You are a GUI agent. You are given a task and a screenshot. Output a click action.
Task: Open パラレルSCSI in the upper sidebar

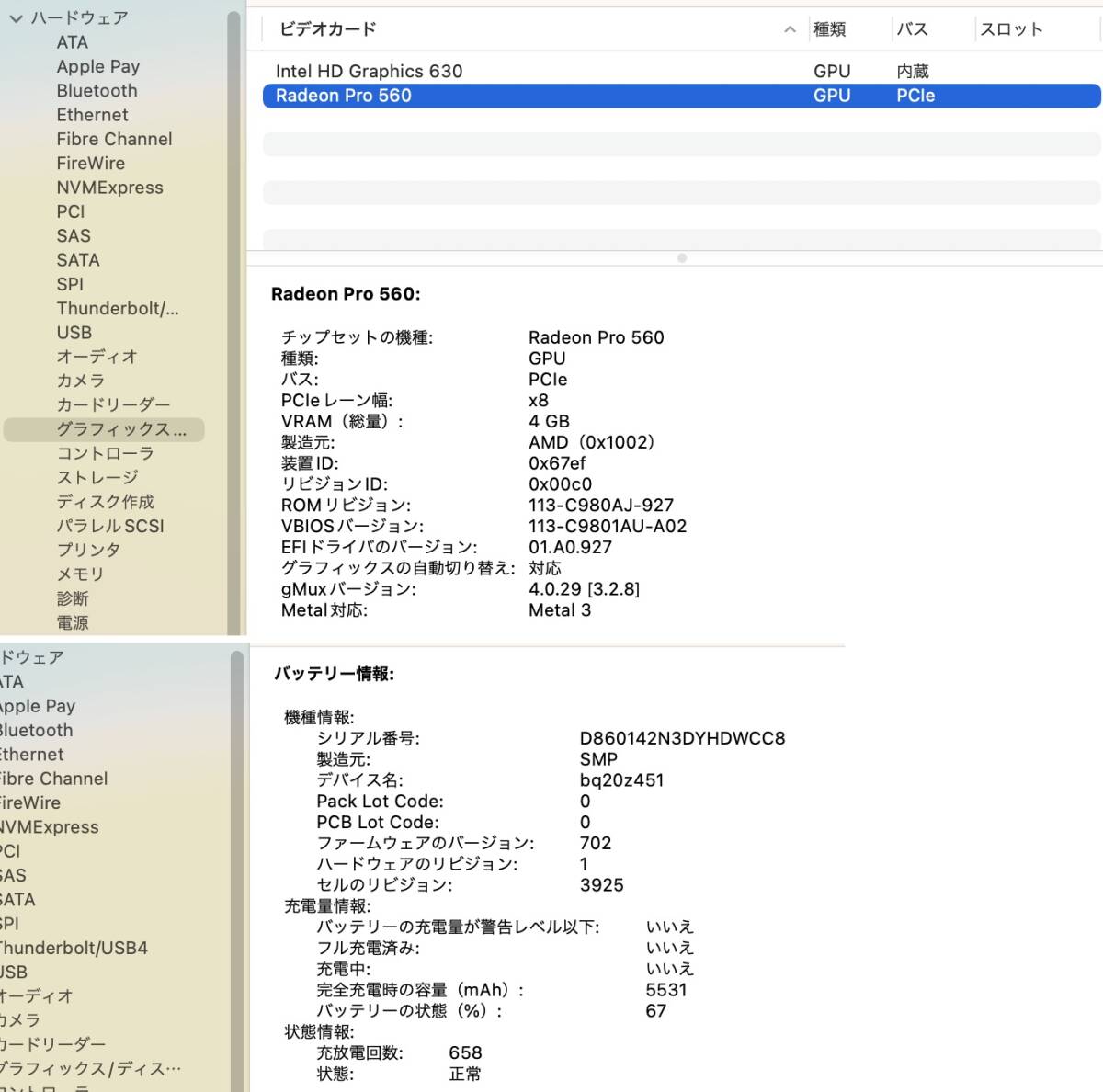click(x=110, y=526)
